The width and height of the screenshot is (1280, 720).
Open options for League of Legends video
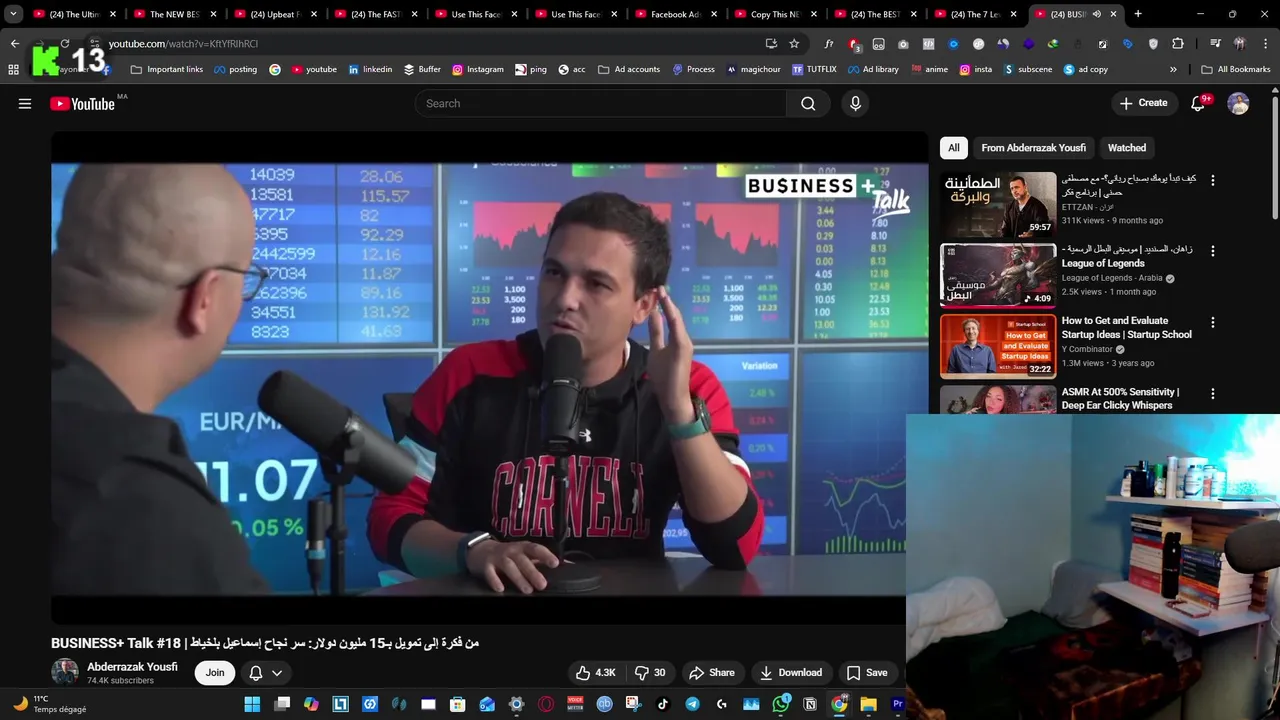[x=1213, y=251]
